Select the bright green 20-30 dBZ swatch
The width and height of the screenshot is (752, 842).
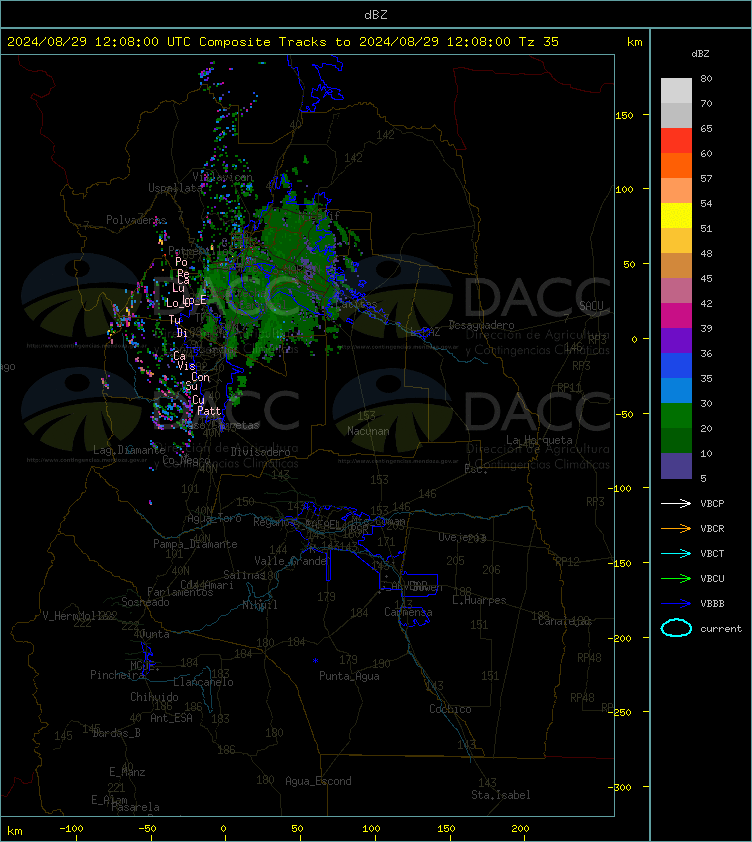point(676,415)
